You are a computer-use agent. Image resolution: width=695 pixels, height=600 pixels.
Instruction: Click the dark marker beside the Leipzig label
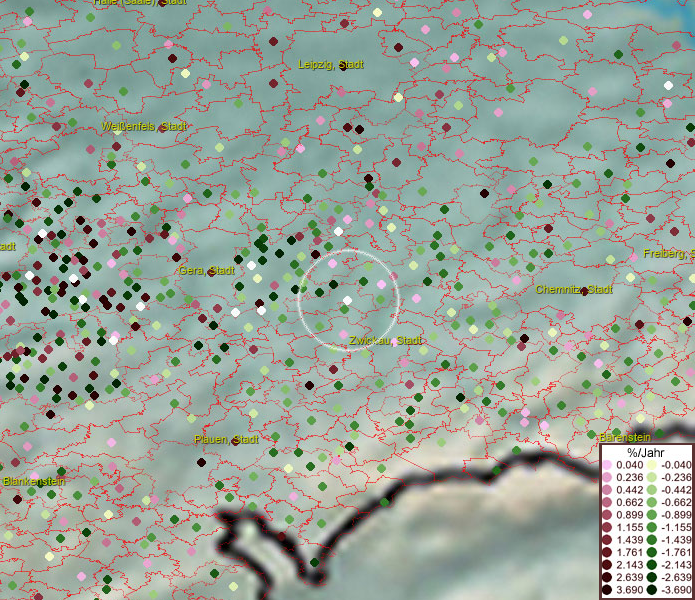(343, 66)
